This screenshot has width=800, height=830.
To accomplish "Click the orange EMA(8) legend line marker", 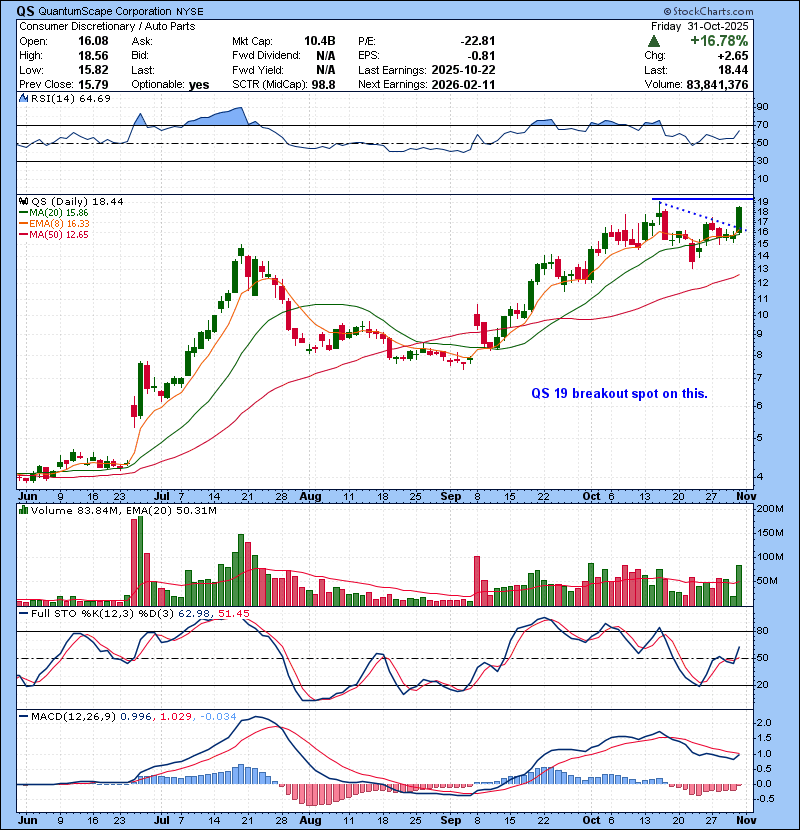I will (23, 224).
